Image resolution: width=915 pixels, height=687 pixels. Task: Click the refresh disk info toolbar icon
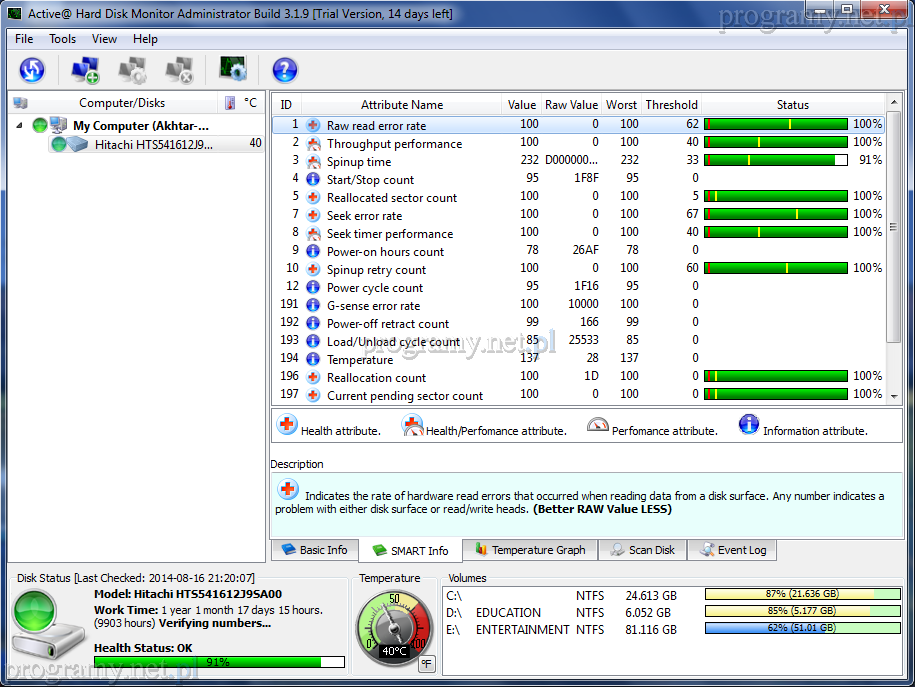pyautogui.click(x=32, y=69)
